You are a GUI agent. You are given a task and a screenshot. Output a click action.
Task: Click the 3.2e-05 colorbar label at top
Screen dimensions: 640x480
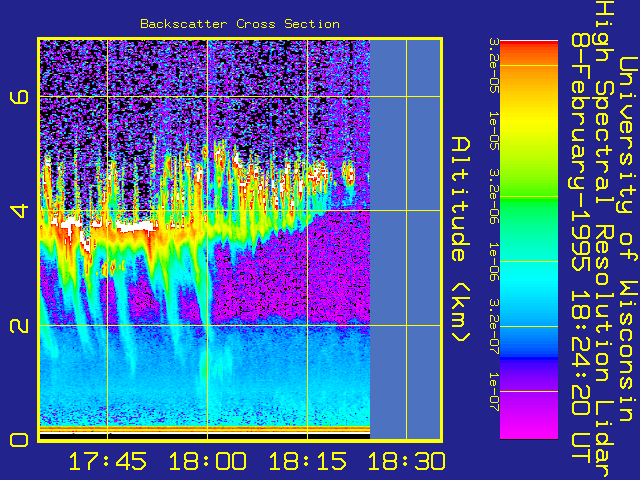click(493, 66)
